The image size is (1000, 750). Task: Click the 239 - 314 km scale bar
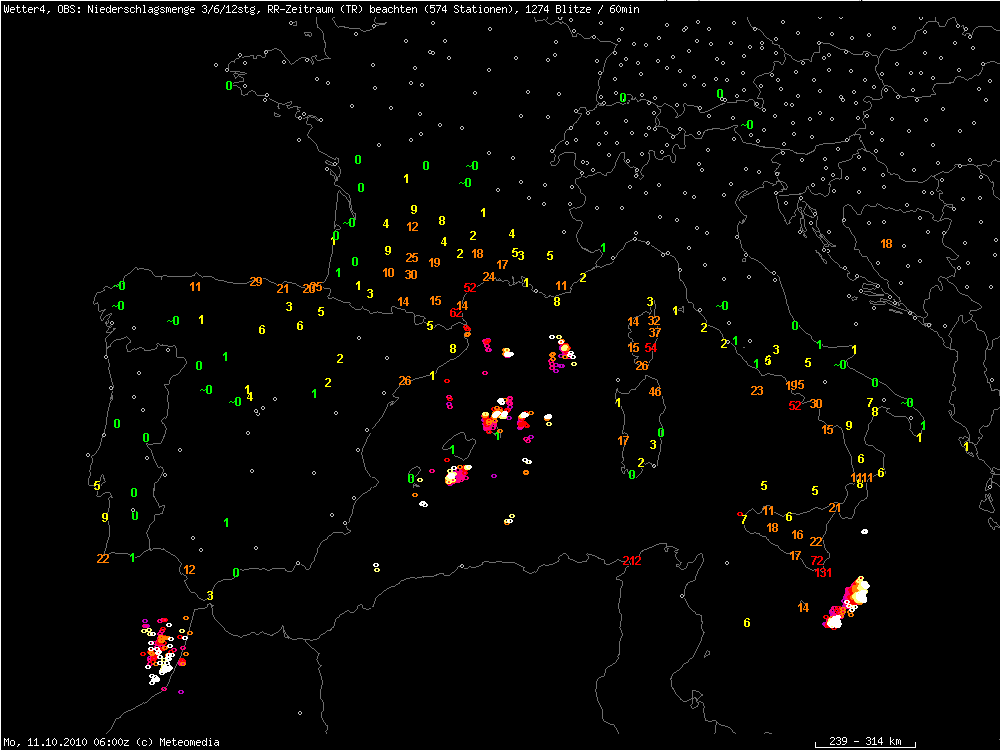coord(858,741)
